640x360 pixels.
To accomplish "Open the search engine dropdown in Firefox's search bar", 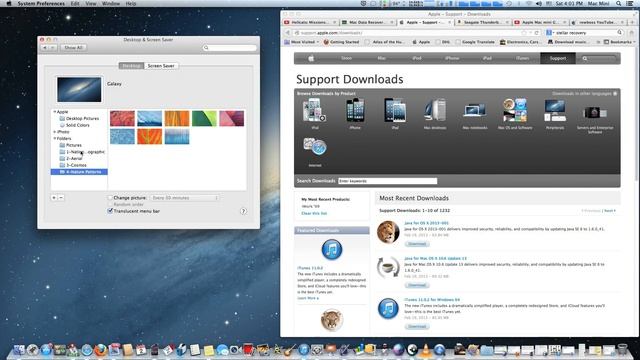I will click(550, 33).
